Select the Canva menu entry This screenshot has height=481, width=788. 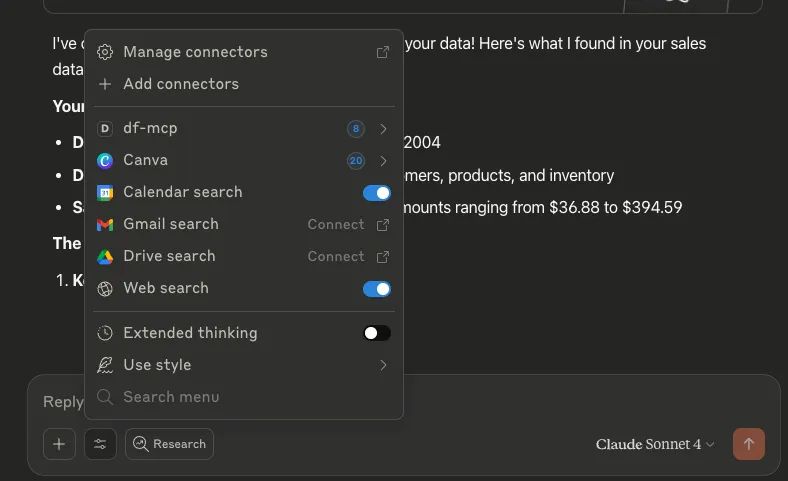click(244, 161)
